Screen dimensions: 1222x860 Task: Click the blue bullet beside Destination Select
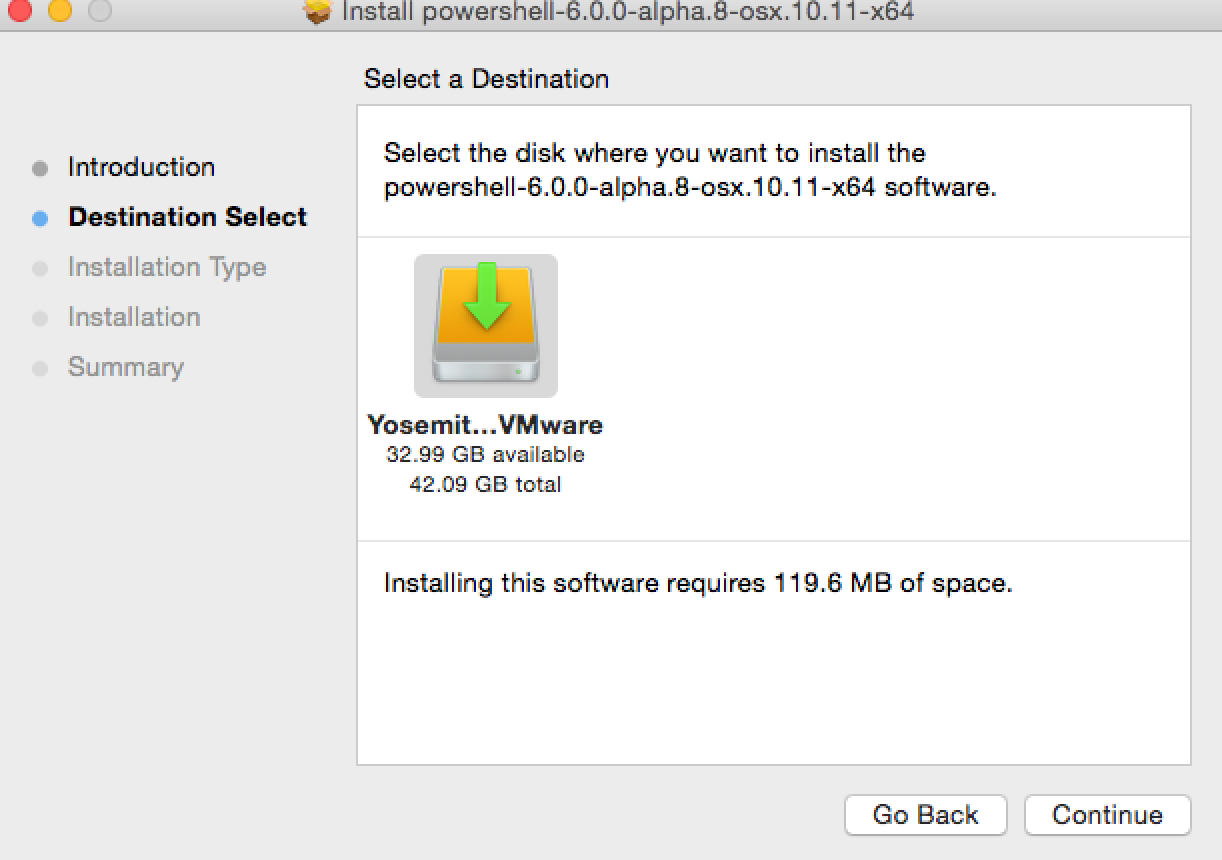click(x=40, y=218)
